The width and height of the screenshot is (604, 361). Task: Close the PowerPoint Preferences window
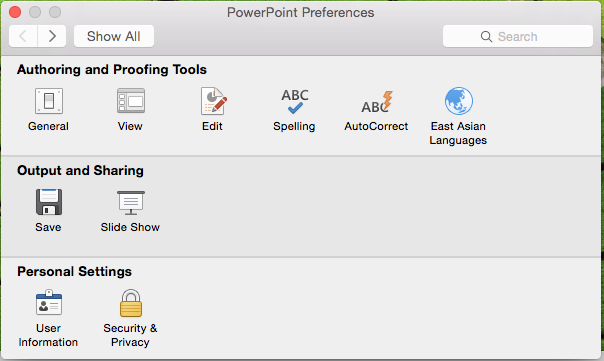pyautogui.click(x=15, y=12)
